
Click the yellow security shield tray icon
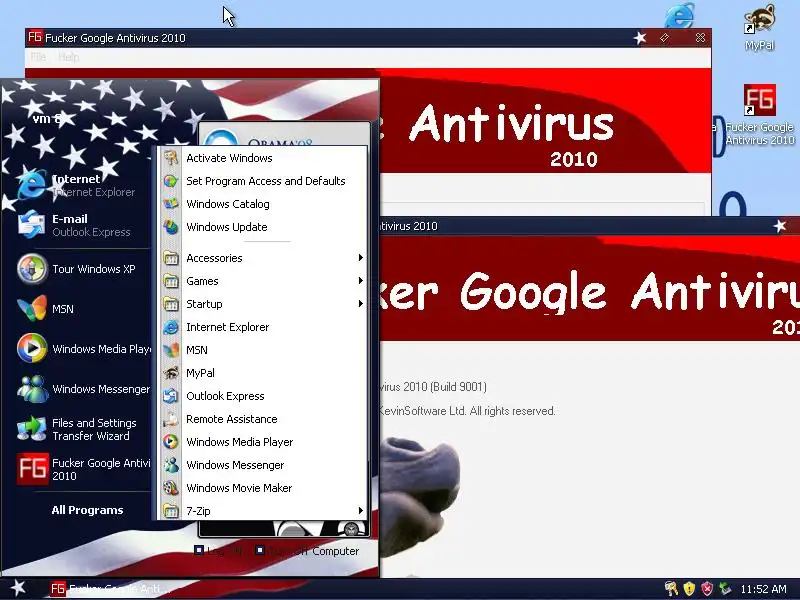[x=689, y=589]
